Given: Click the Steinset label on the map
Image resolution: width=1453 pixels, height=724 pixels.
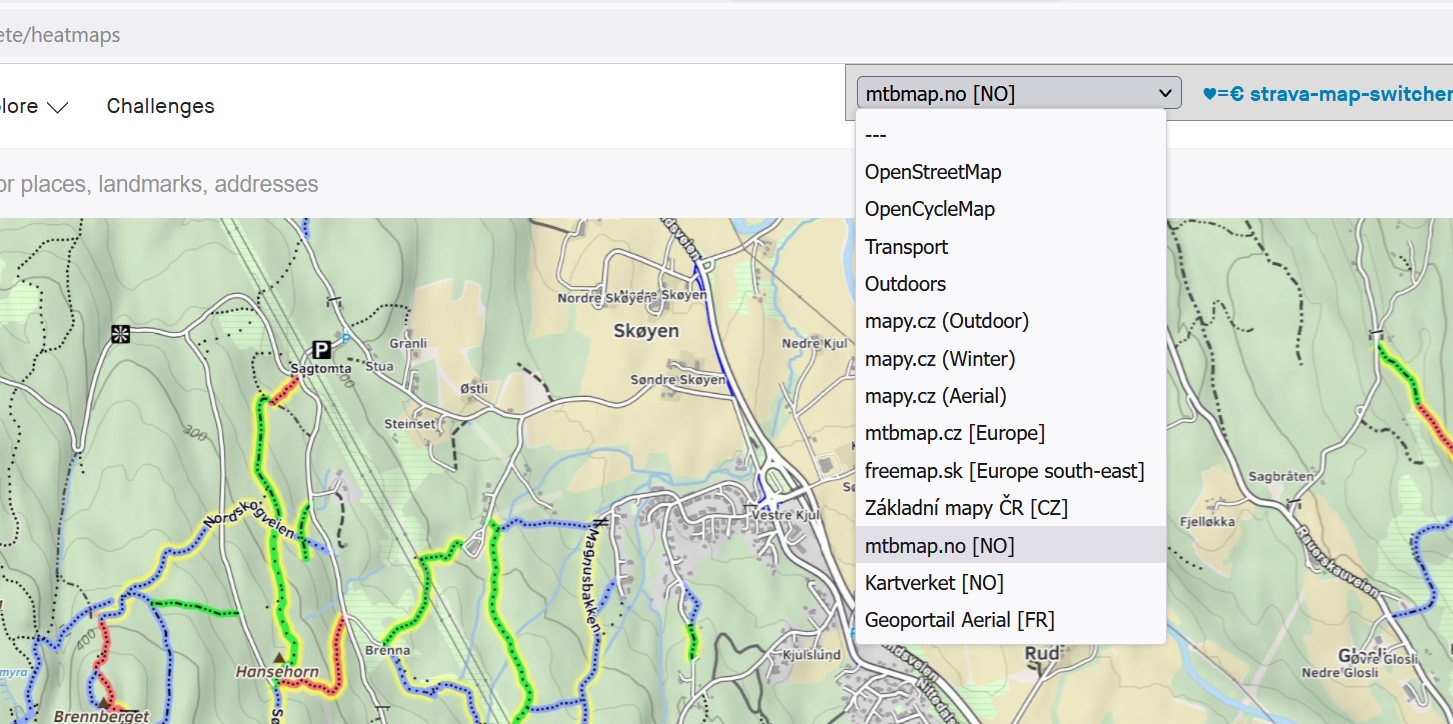Looking at the screenshot, I should coord(410,423).
